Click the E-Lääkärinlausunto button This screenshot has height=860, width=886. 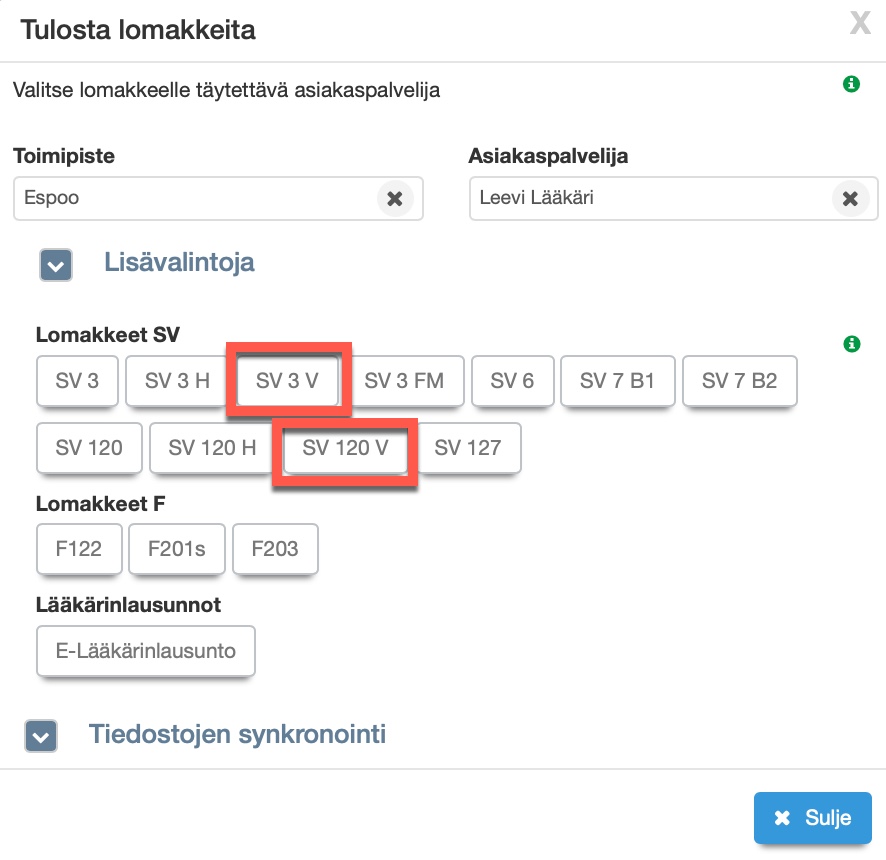(x=145, y=652)
